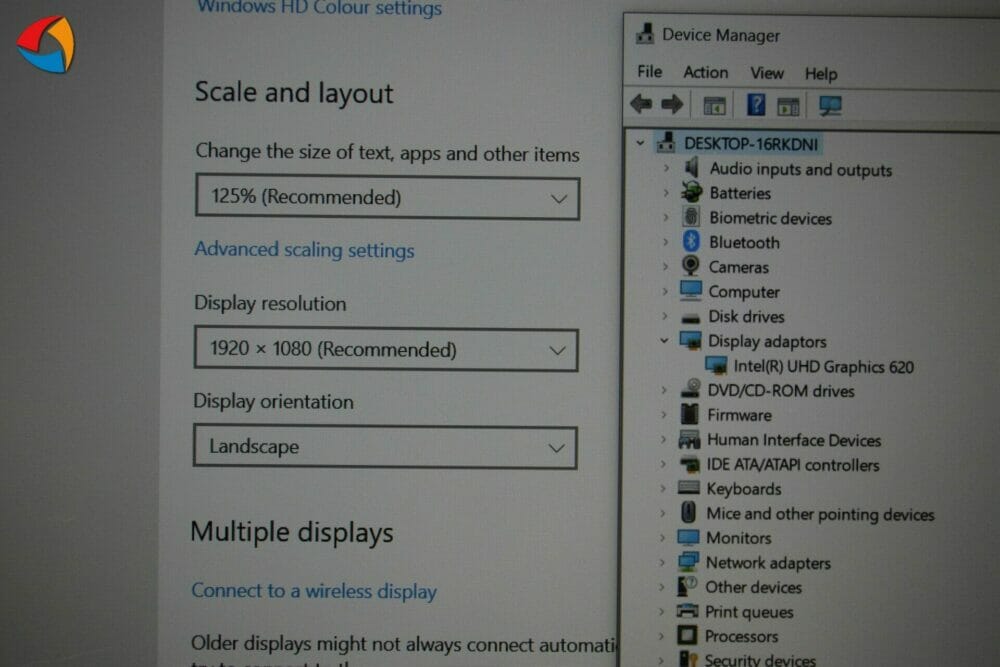Screen dimensions: 1000x667
Task: Expand the Batteries node arrow
Action: tap(666, 193)
